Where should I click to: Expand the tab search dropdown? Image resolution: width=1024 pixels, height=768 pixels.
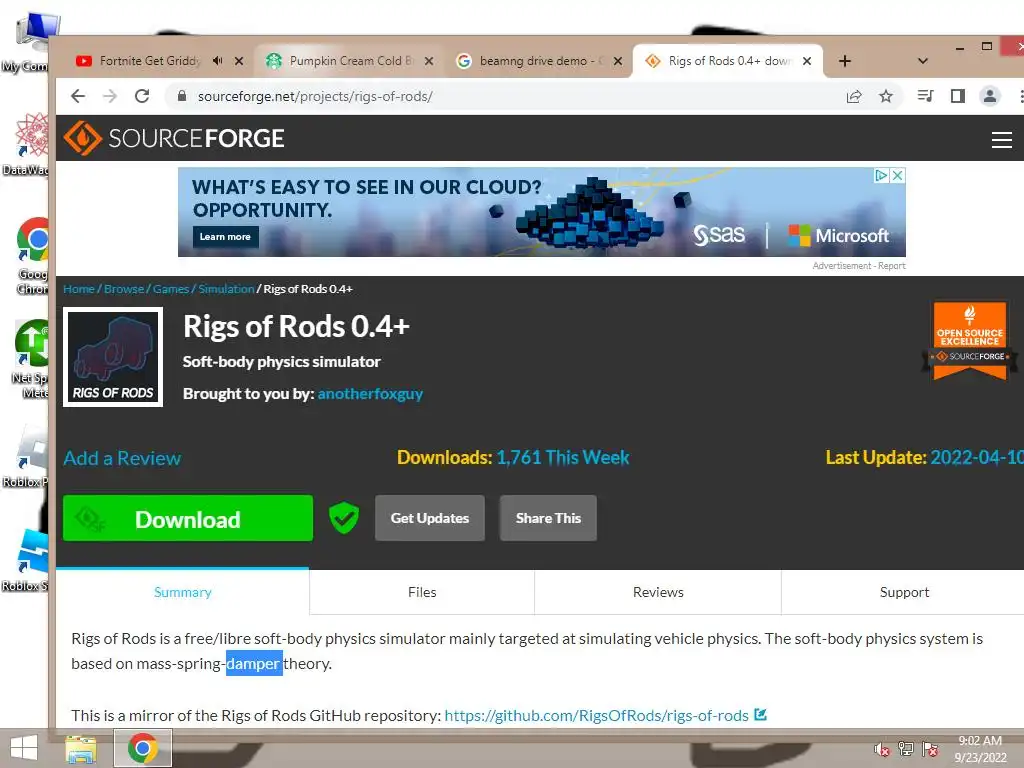(922, 61)
